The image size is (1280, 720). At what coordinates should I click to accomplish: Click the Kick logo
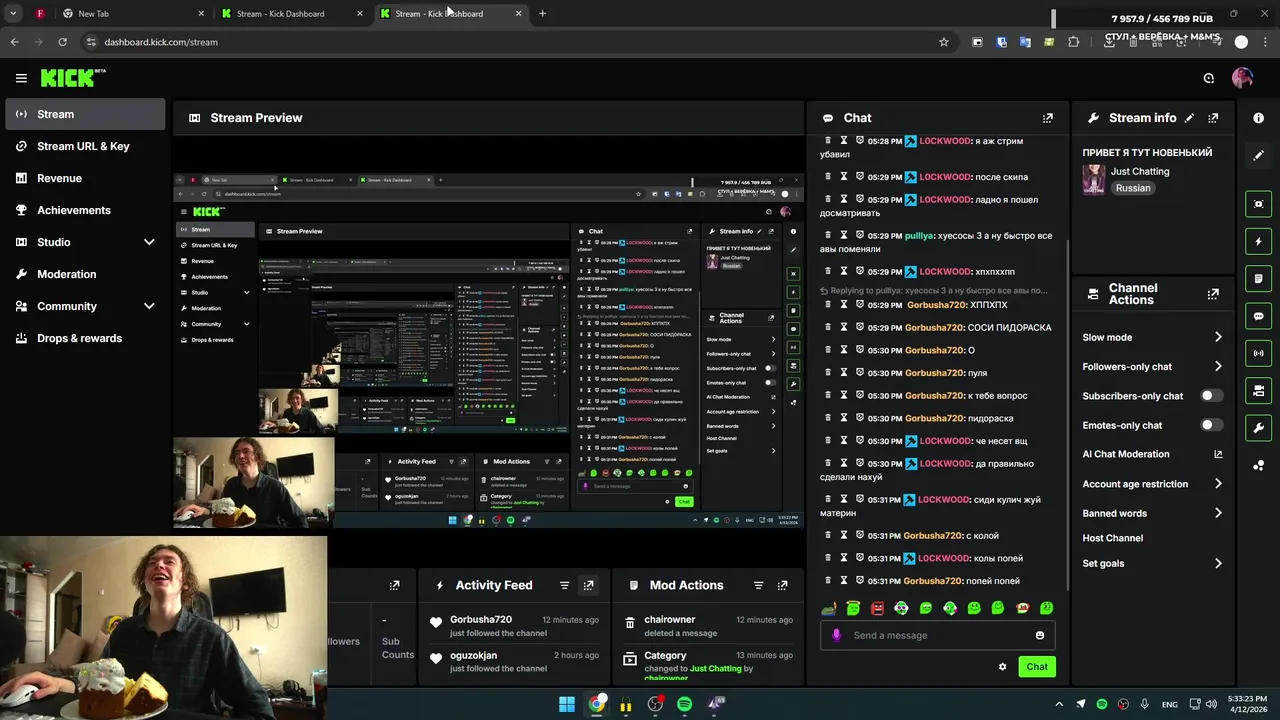point(72,78)
